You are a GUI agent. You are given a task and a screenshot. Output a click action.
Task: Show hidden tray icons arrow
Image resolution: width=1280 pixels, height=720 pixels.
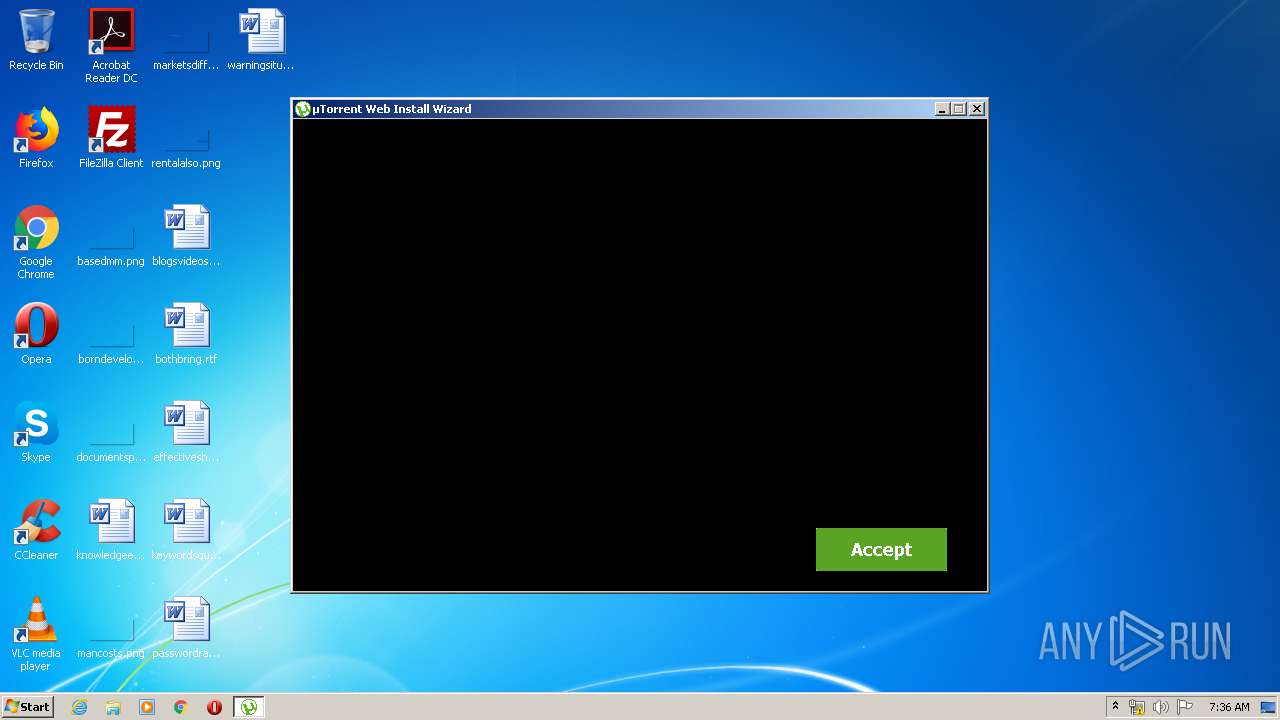[1115, 707]
